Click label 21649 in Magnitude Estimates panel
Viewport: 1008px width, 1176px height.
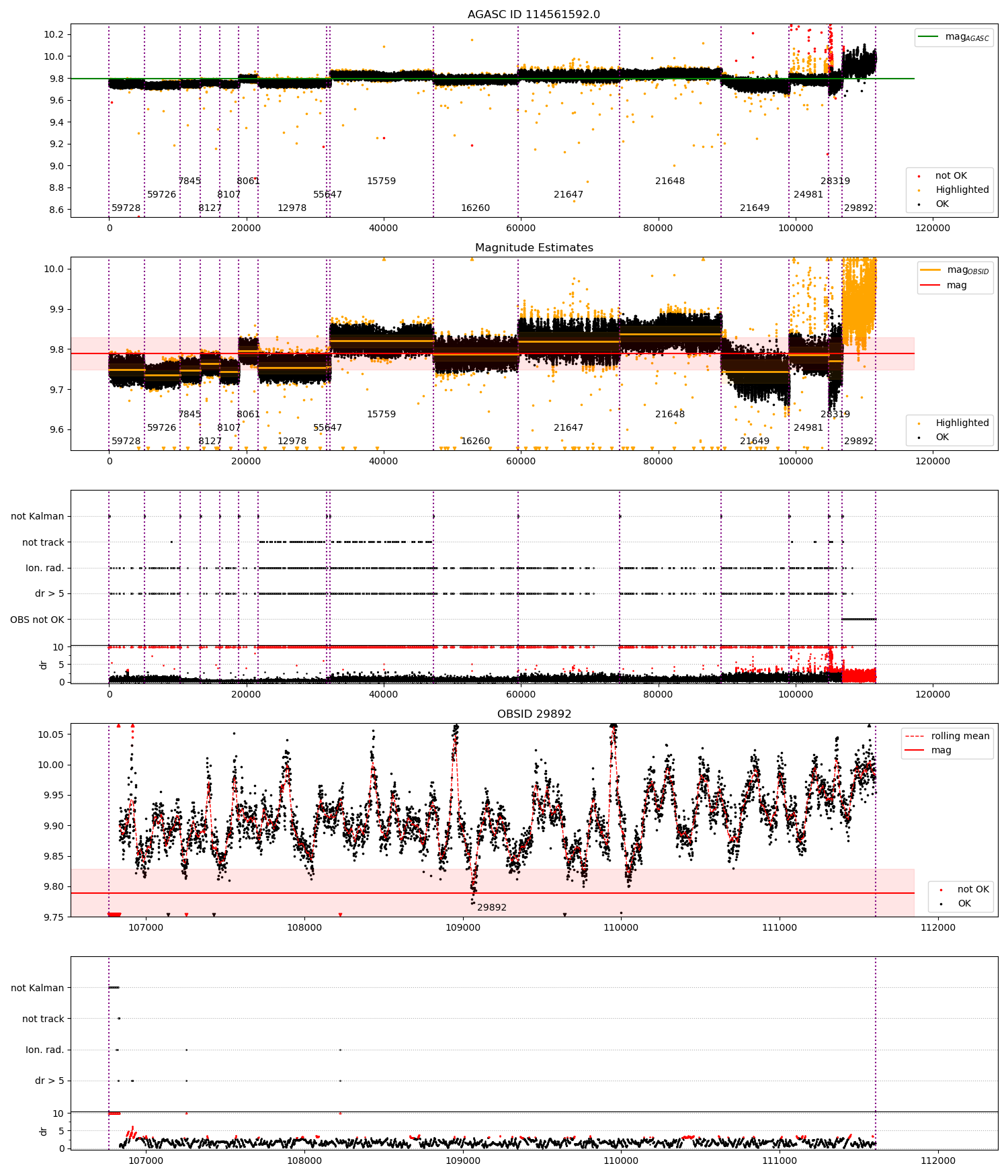coord(755,442)
